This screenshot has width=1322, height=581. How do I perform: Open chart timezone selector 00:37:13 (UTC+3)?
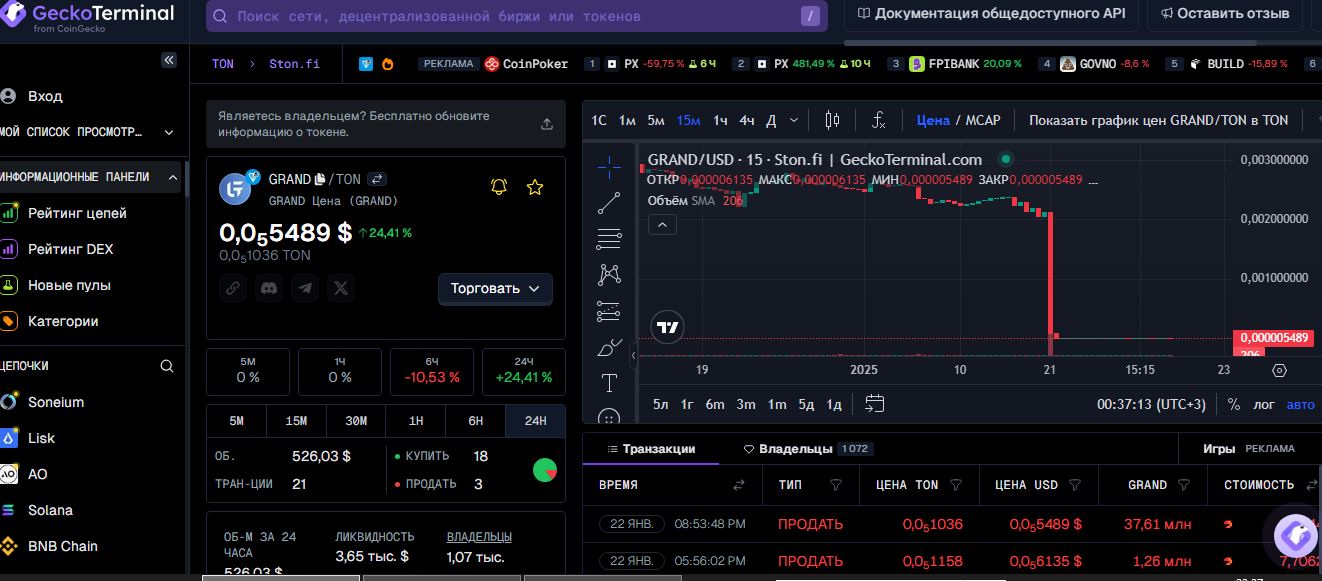point(1151,404)
